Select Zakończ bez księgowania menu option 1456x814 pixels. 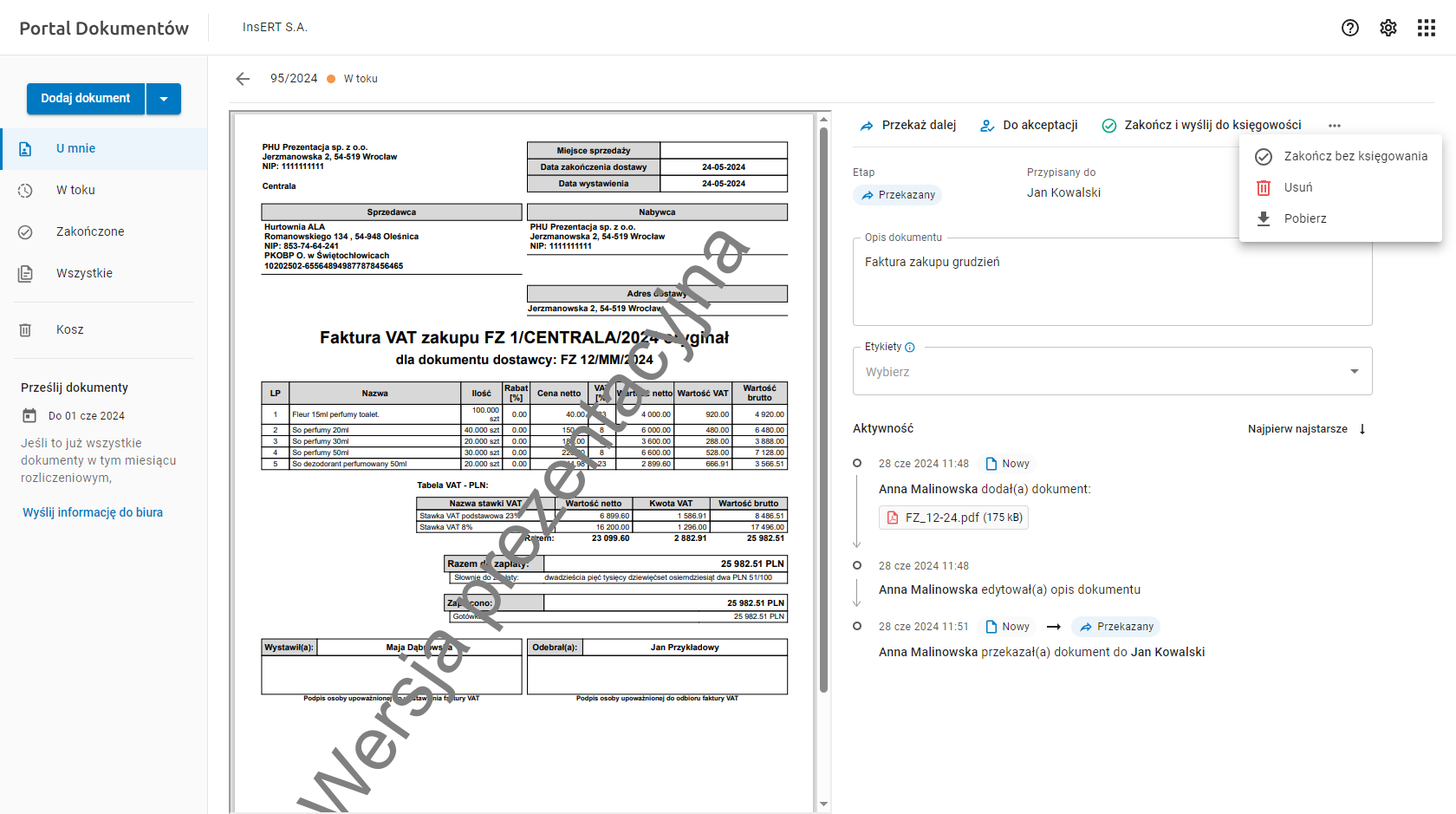pos(1341,156)
